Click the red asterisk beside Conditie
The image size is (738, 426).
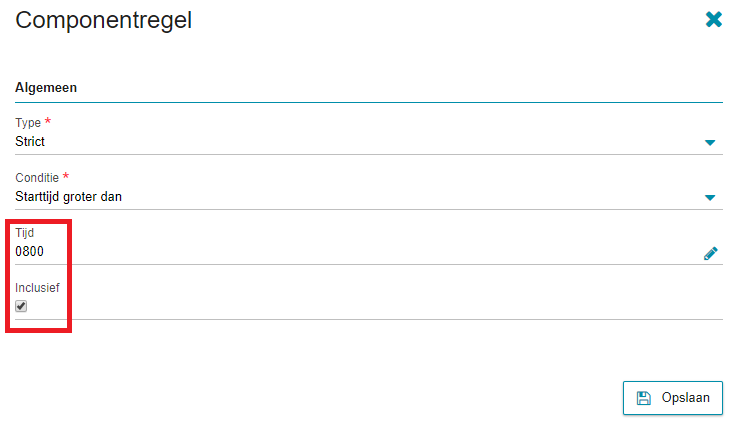[66, 176]
